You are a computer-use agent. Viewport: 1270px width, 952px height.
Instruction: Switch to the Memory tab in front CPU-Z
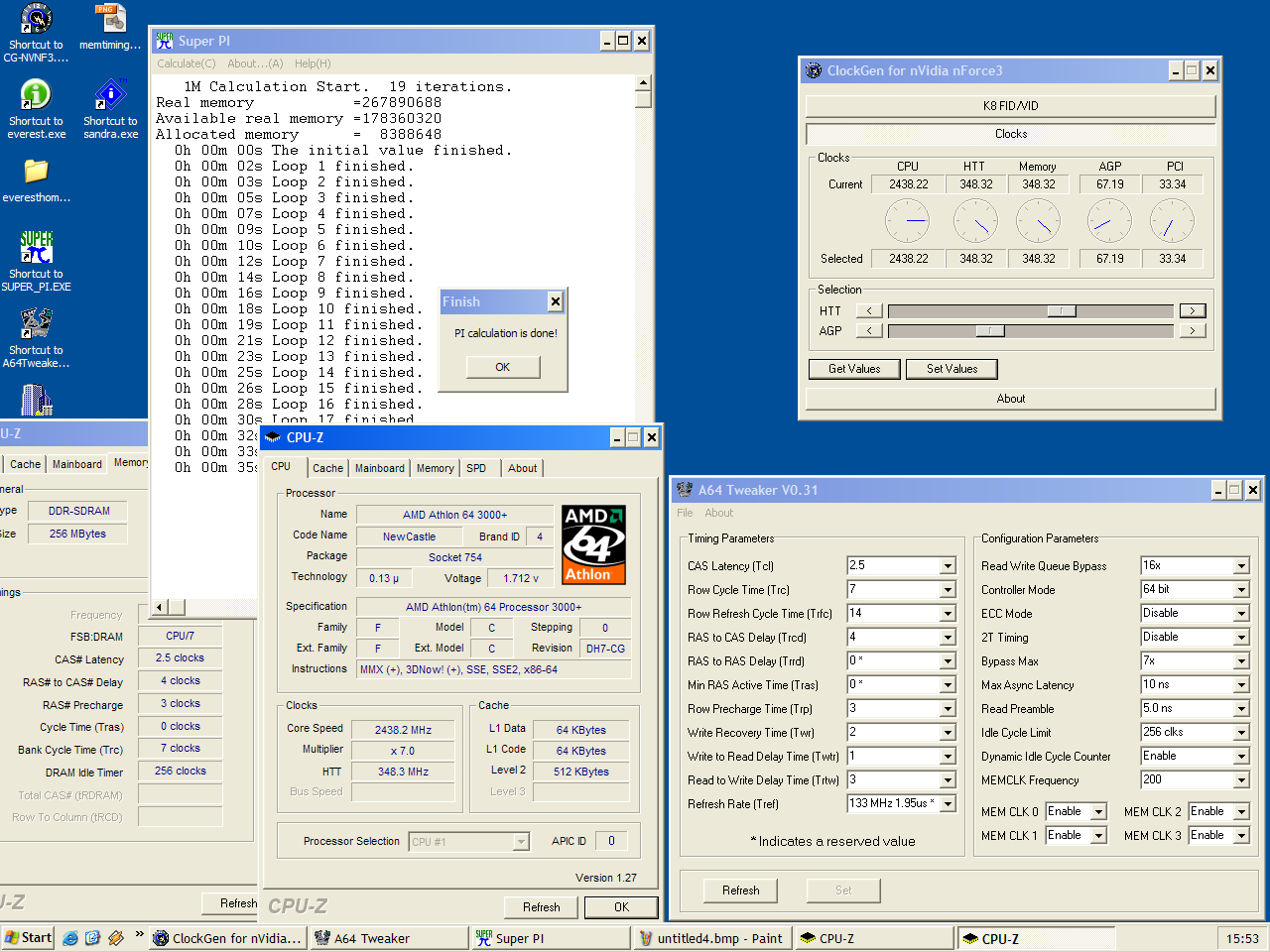click(436, 468)
